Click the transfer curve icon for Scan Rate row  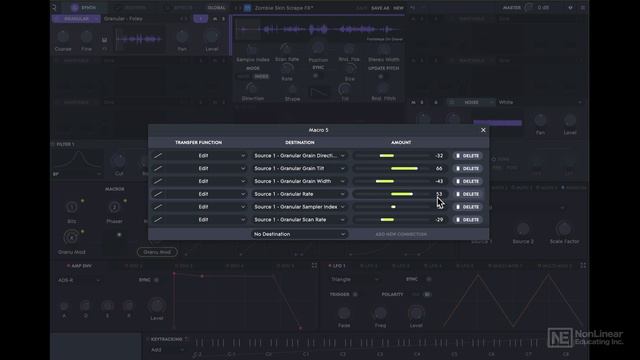coord(158,220)
